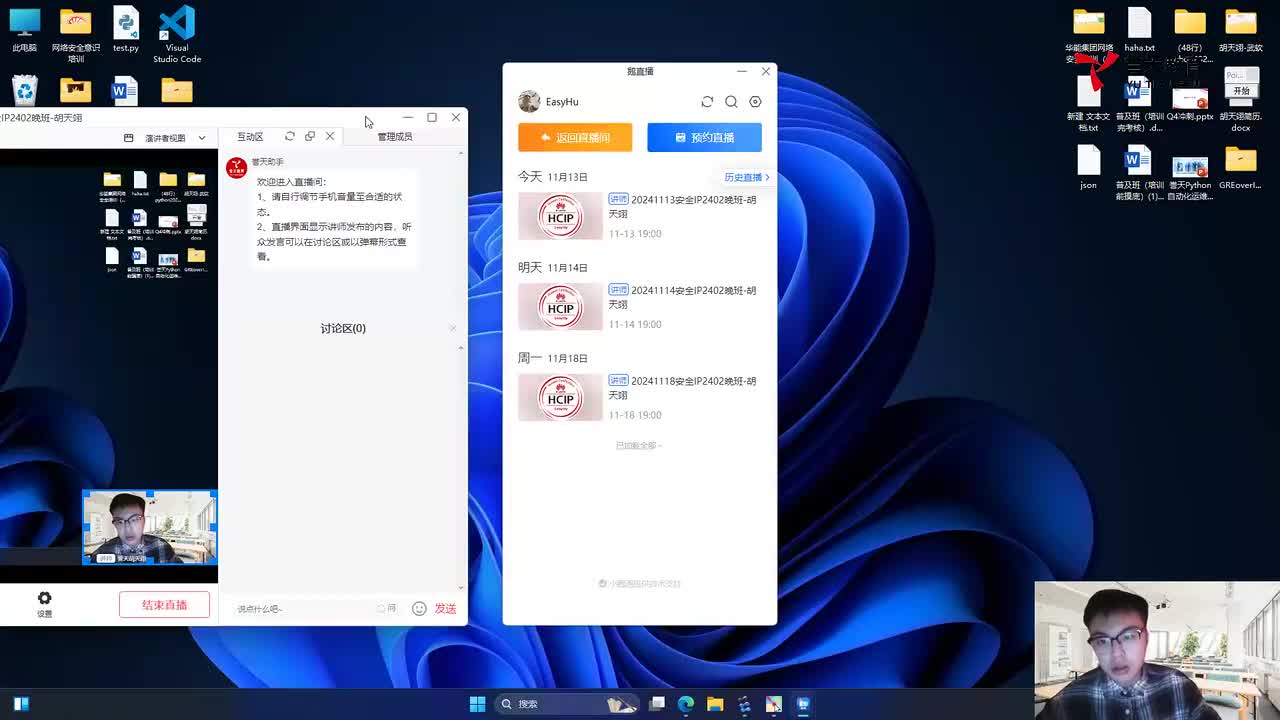Open the Recycle Bin desktop icon
1280x720 pixels.
click(x=24, y=90)
